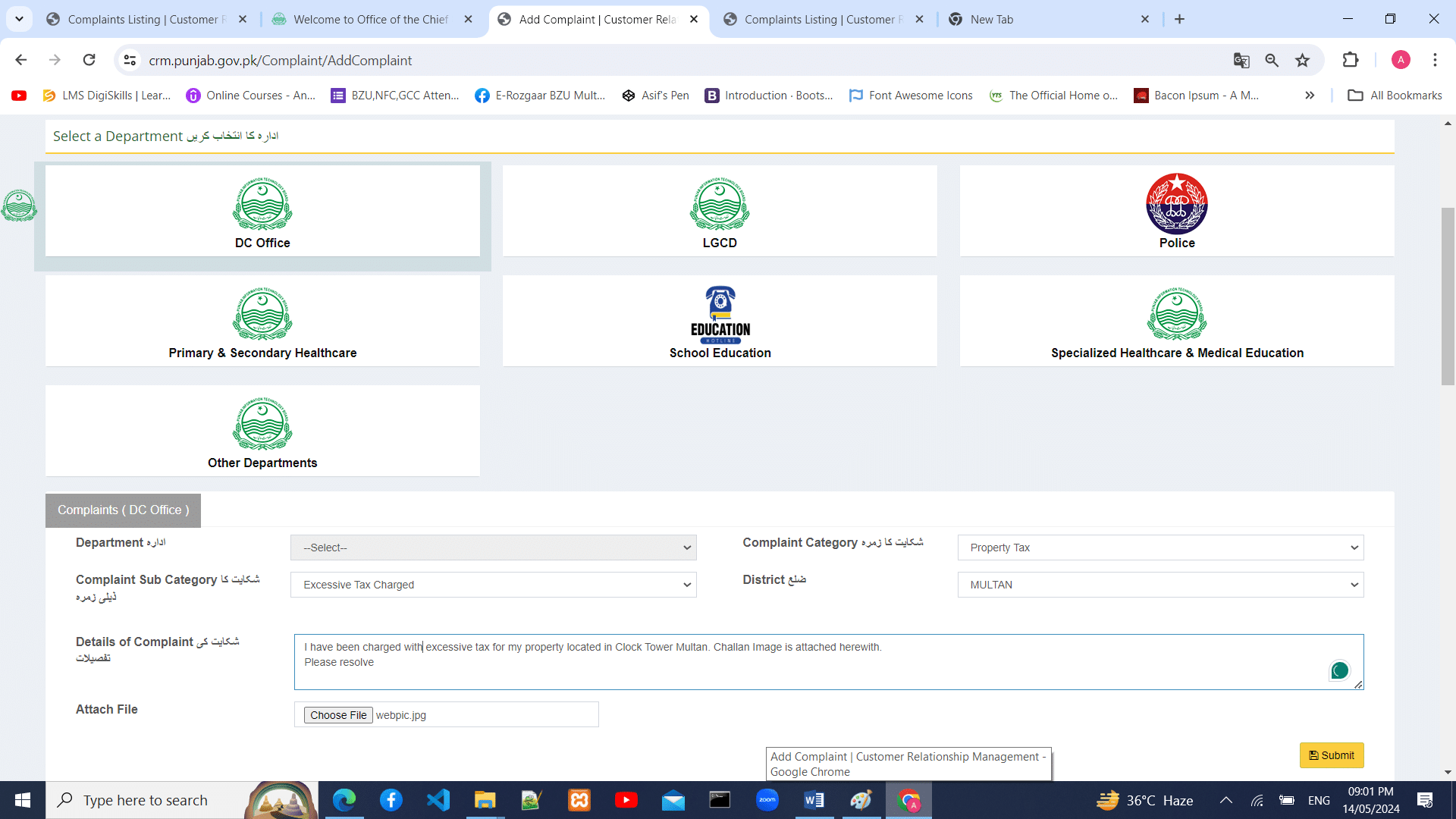Click Primary & Secondary Healthcare logo
The image size is (1456, 819).
tap(262, 314)
